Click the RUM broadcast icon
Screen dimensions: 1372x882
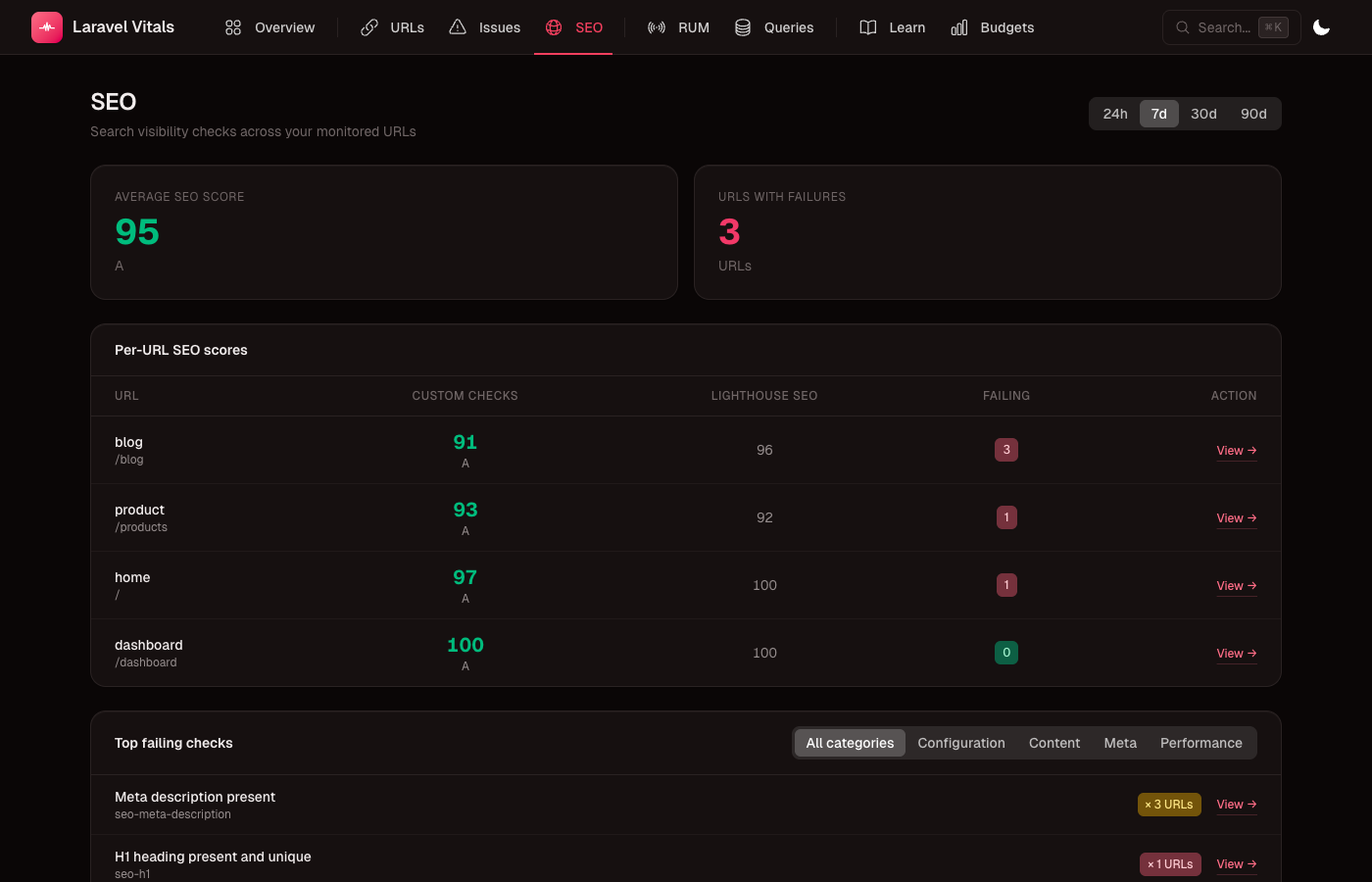[x=657, y=27]
